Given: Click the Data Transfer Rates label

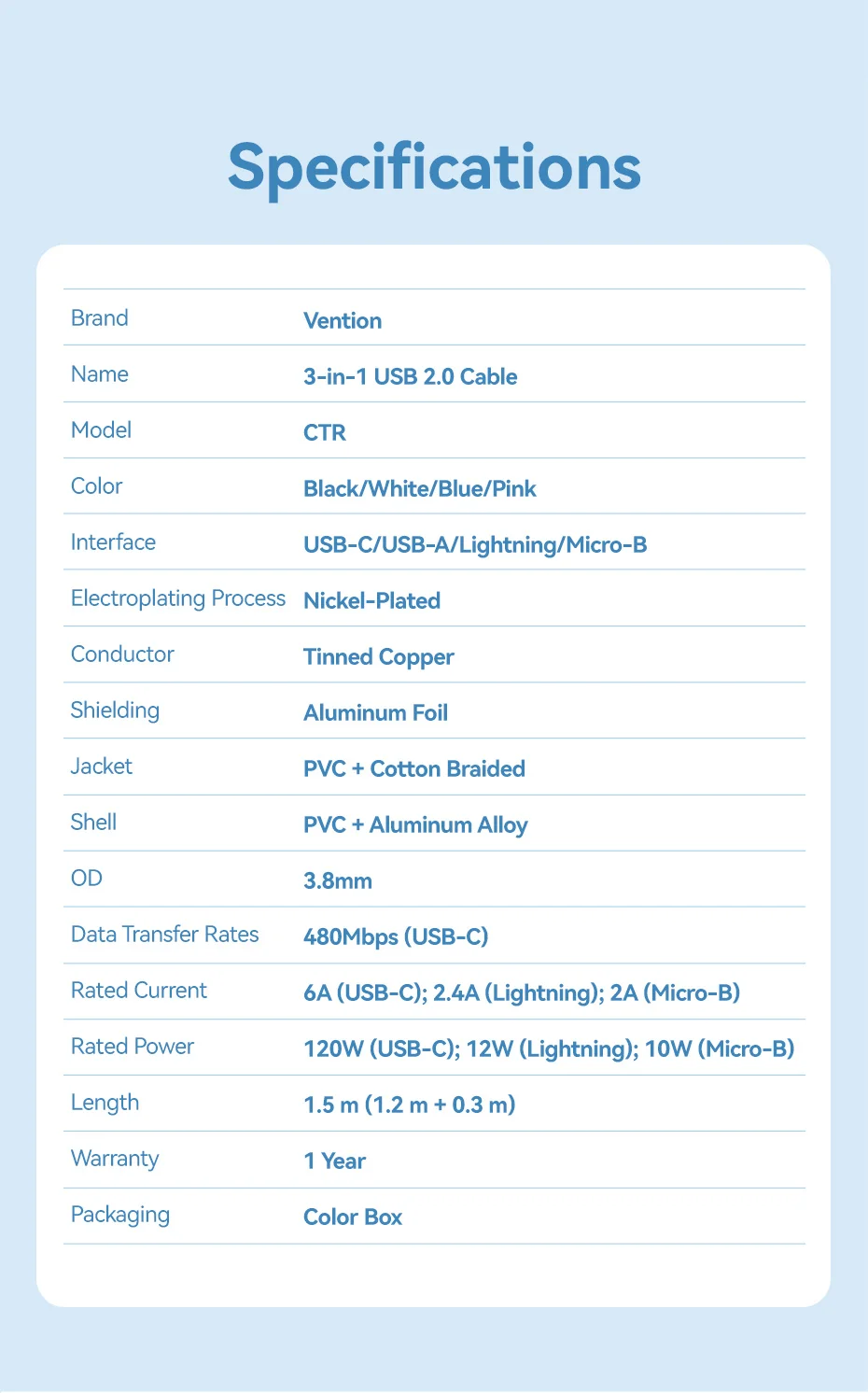Looking at the screenshot, I should coord(165,935).
